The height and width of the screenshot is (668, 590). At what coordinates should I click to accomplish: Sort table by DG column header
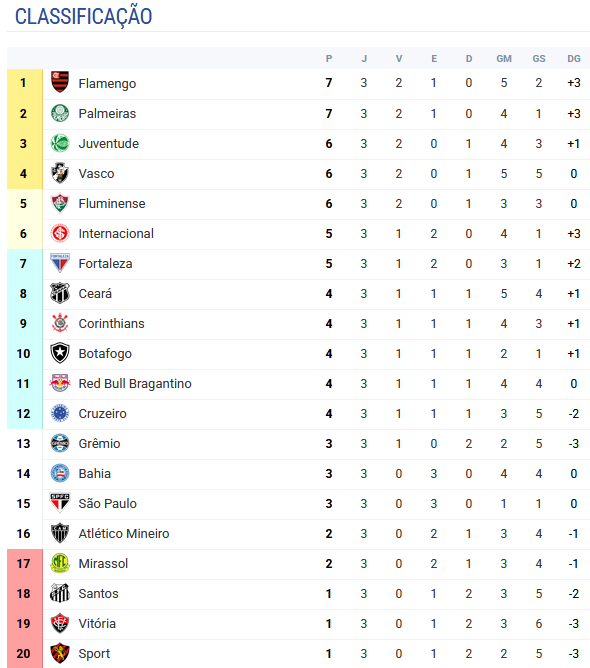pos(573,59)
